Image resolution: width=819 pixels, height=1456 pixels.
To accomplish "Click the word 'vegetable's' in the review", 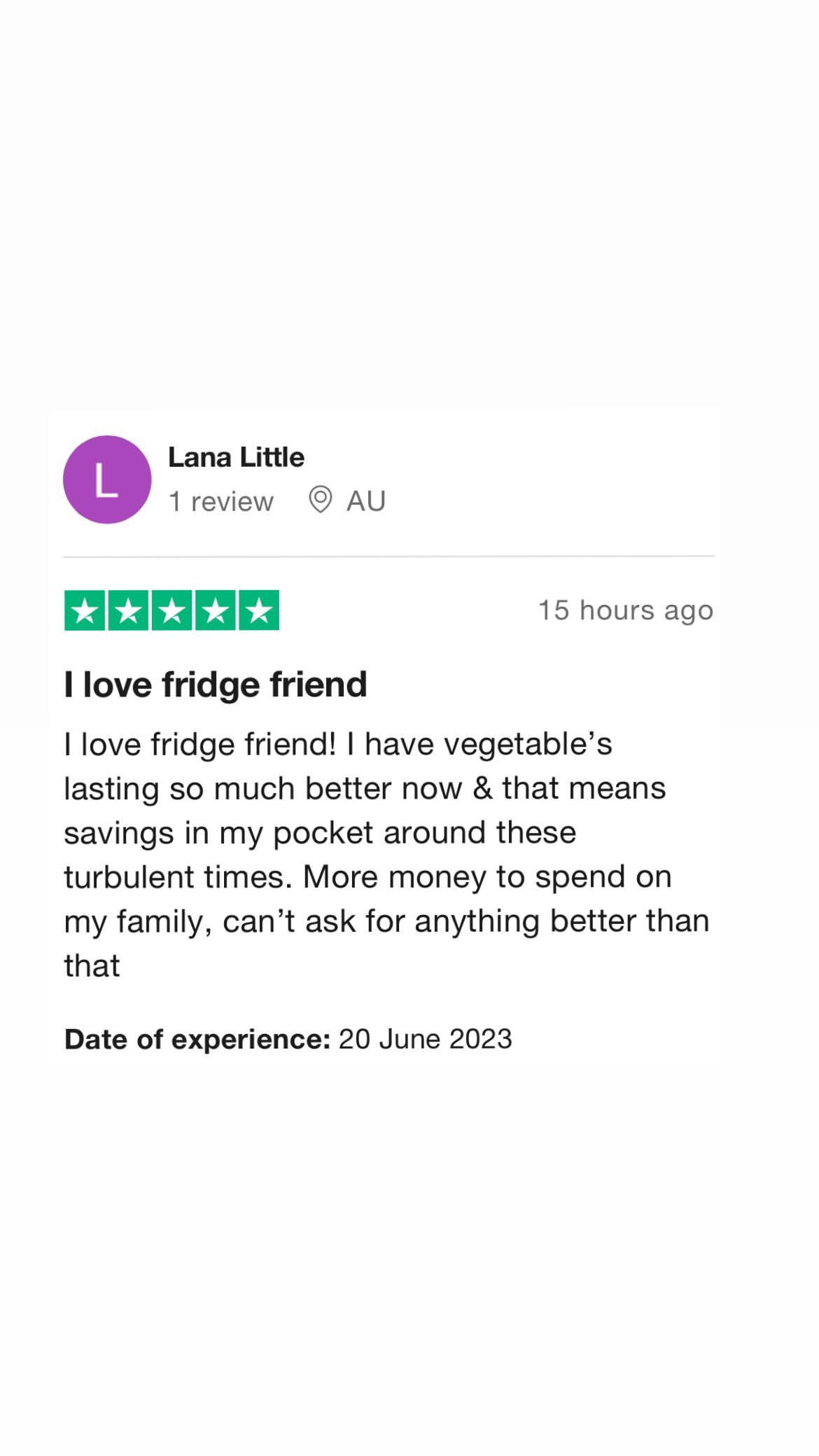I will point(528,745).
